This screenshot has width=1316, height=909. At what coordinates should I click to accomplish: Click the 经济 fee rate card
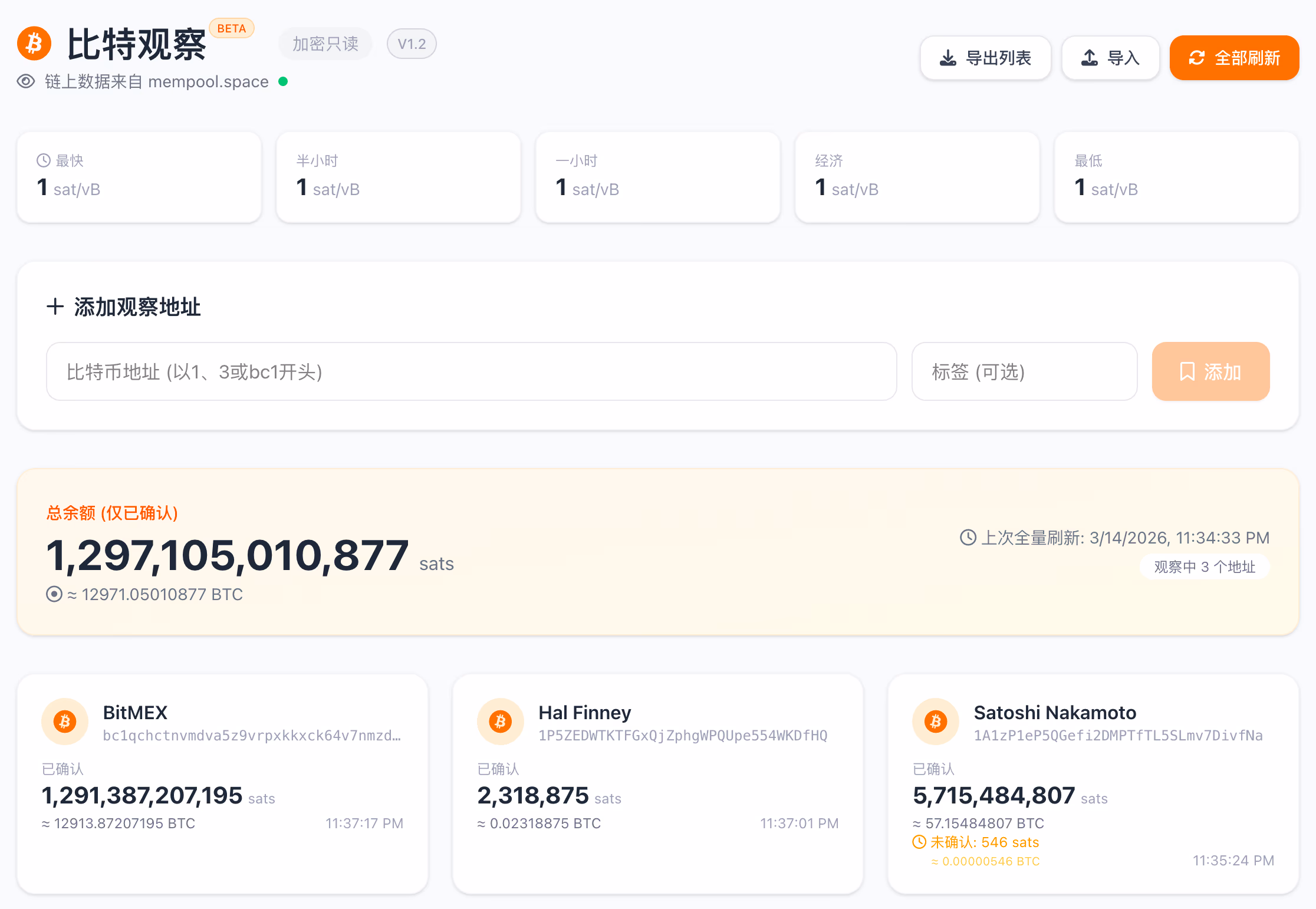point(917,177)
